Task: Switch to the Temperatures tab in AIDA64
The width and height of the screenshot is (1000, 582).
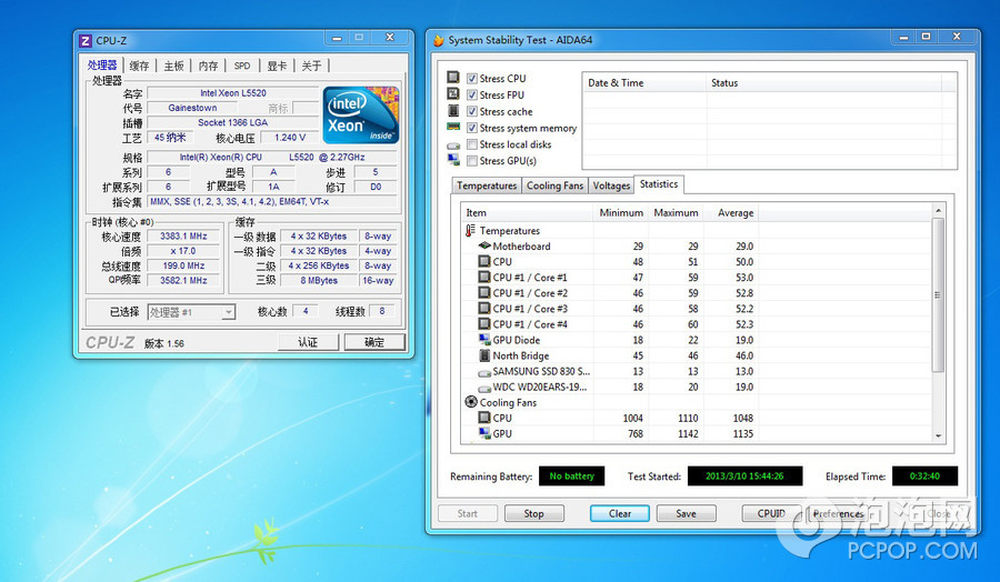Action: pyautogui.click(x=487, y=186)
